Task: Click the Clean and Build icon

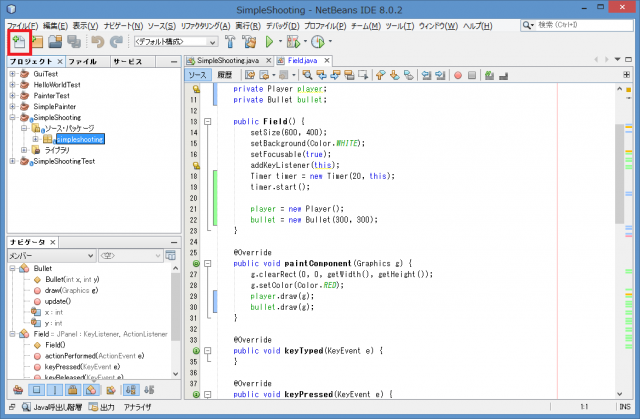Action: [x=249, y=42]
